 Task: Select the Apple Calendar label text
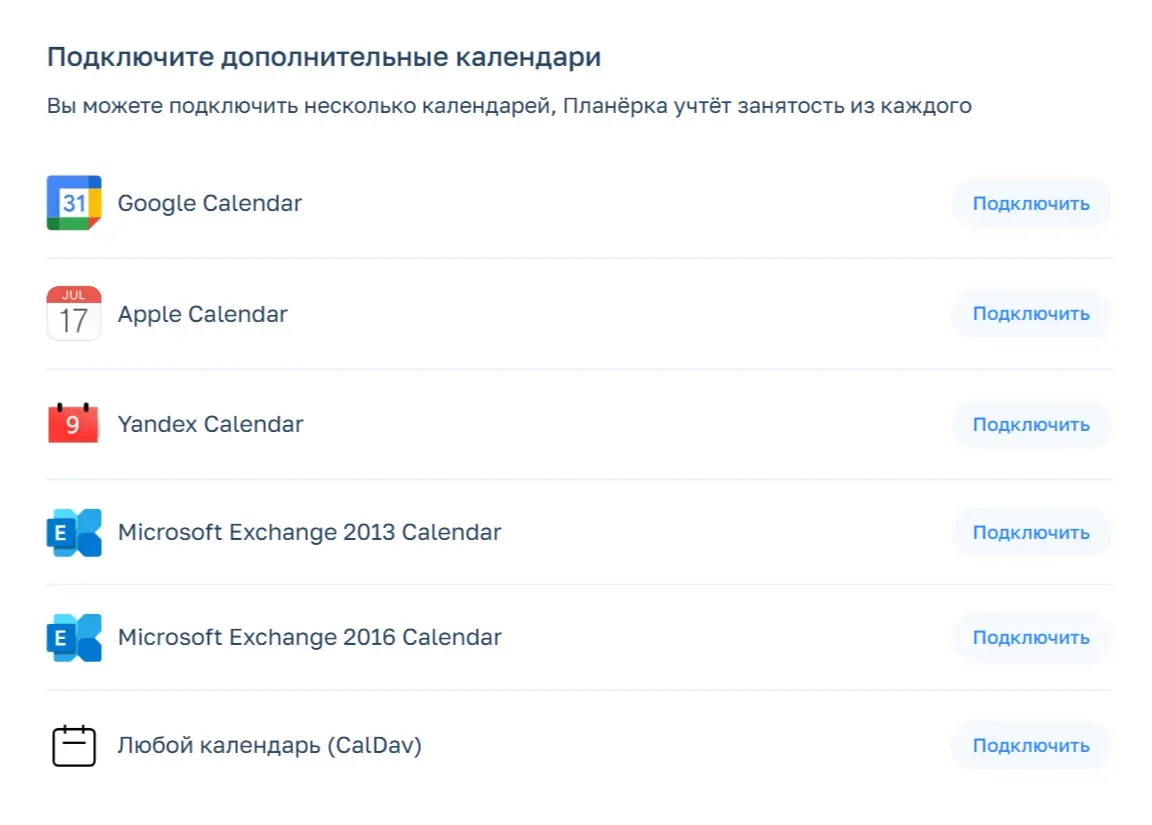(203, 314)
